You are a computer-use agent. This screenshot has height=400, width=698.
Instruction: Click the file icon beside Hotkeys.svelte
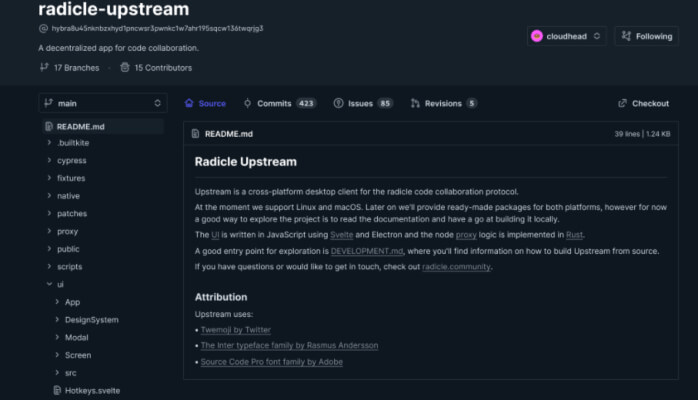57,390
